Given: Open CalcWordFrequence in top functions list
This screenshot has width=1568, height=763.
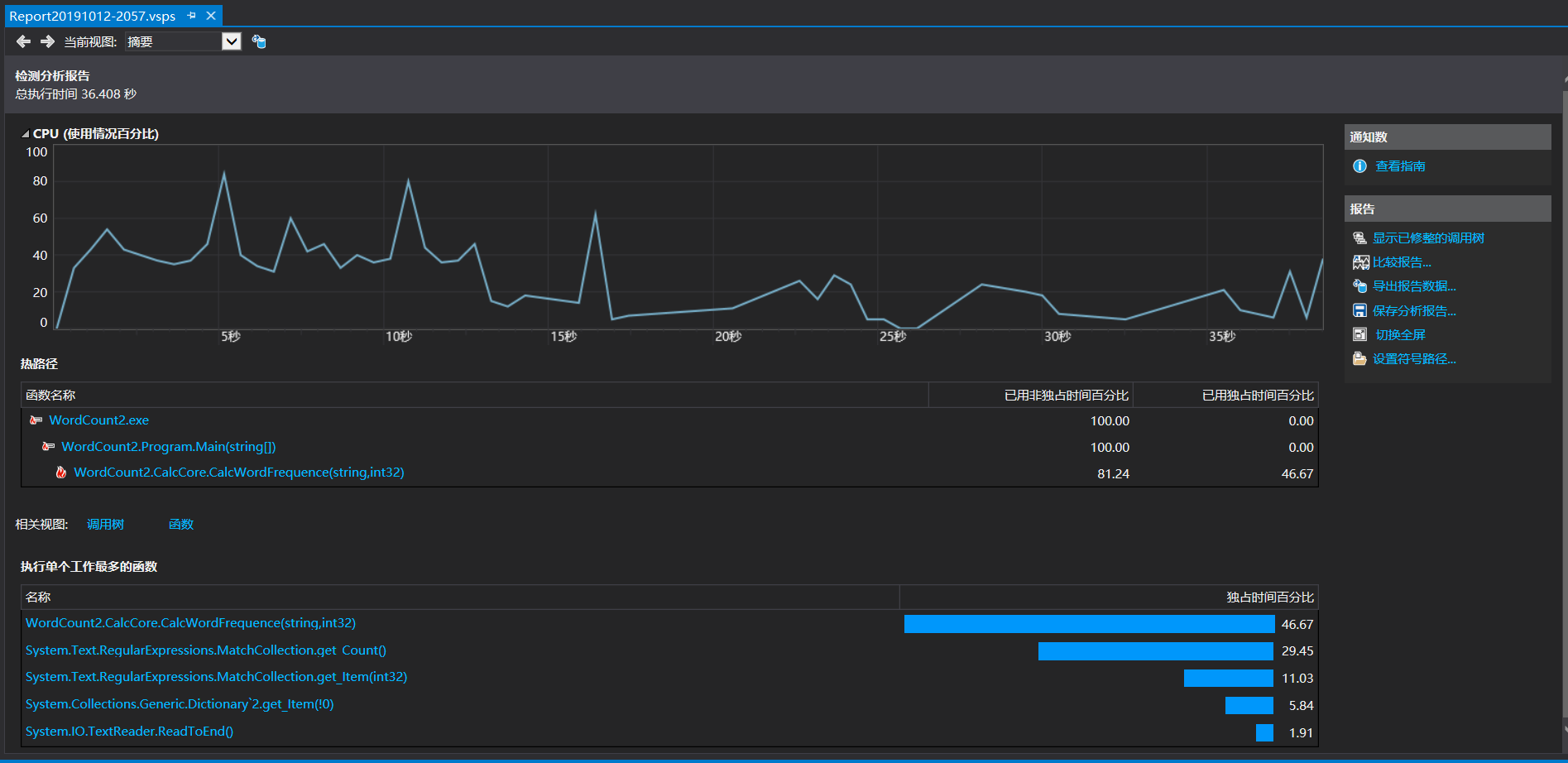Looking at the screenshot, I should point(191,623).
